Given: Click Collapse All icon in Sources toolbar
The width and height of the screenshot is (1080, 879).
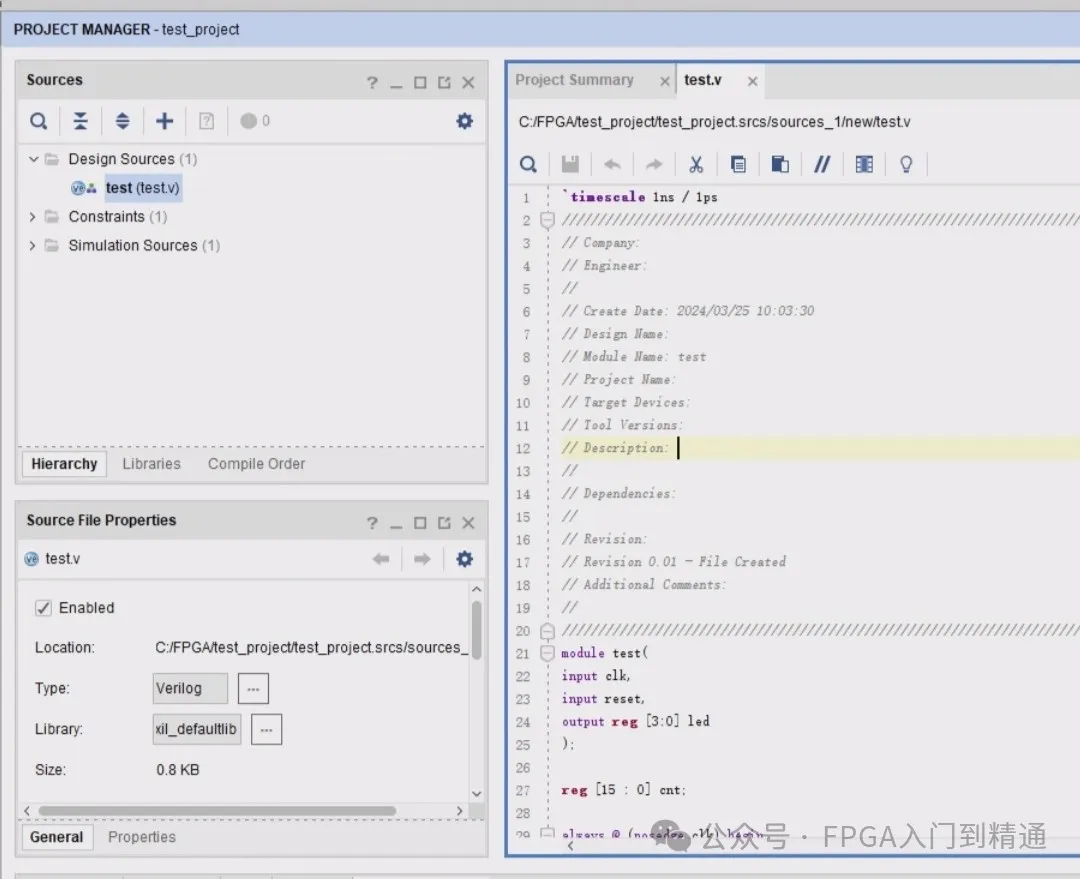Looking at the screenshot, I should (x=80, y=121).
